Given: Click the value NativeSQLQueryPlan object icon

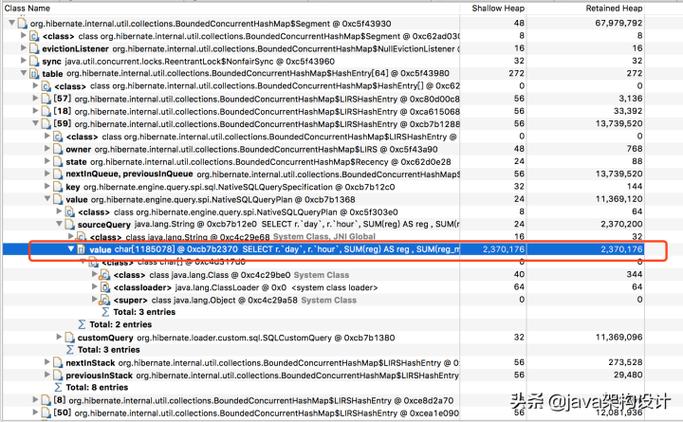Looking at the screenshot, I should coord(57,199).
